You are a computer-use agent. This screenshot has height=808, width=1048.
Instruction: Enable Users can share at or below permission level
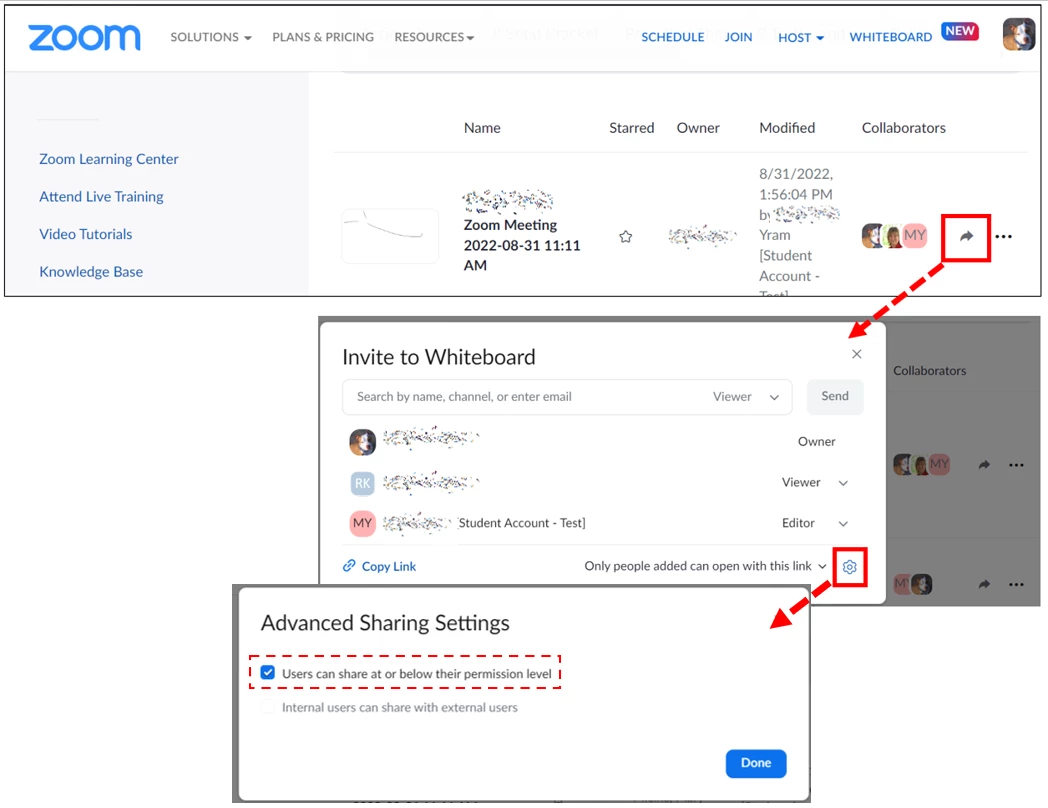coord(267,672)
